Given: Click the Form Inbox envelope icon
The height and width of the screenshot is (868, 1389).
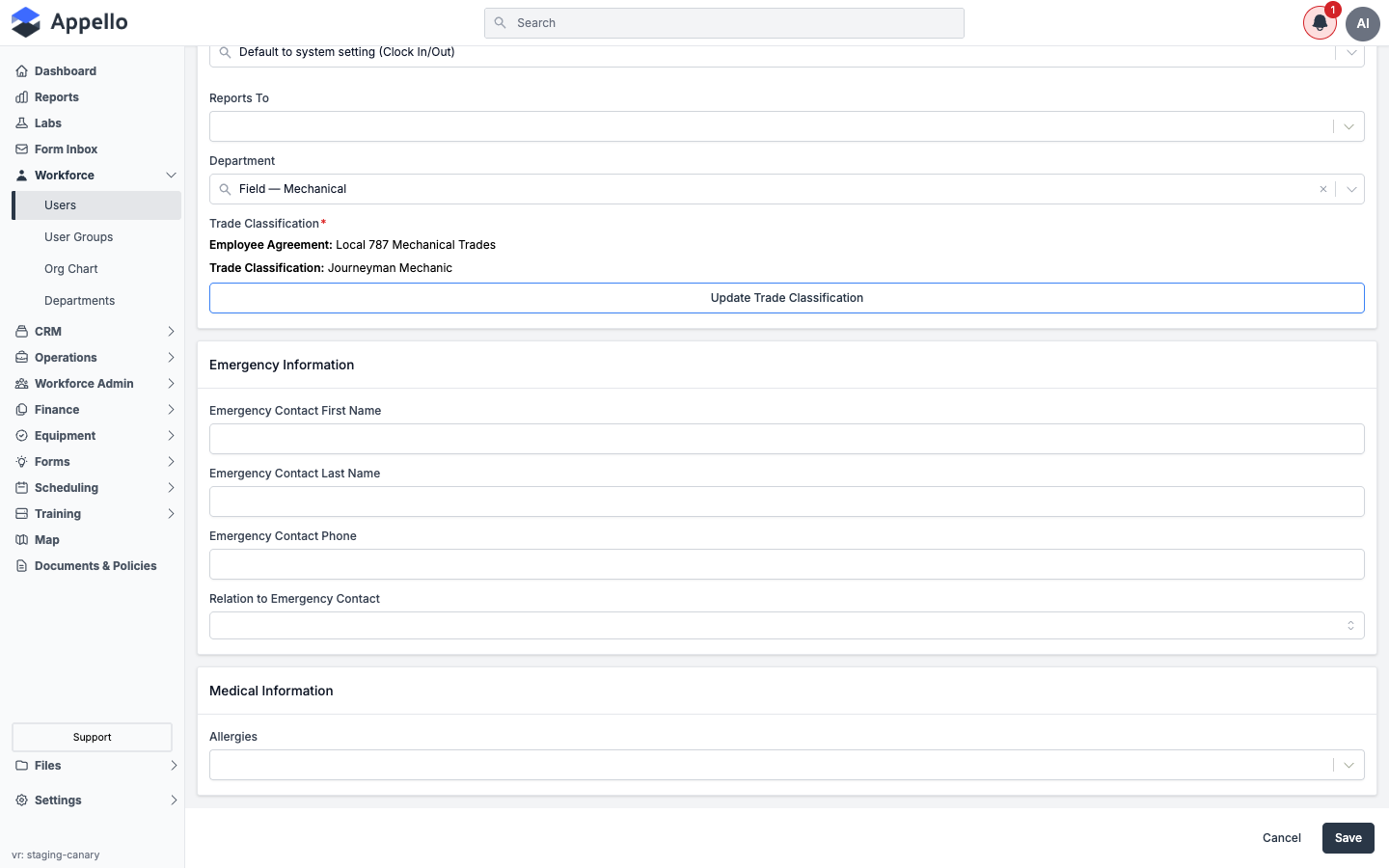Looking at the screenshot, I should point(21,149).
